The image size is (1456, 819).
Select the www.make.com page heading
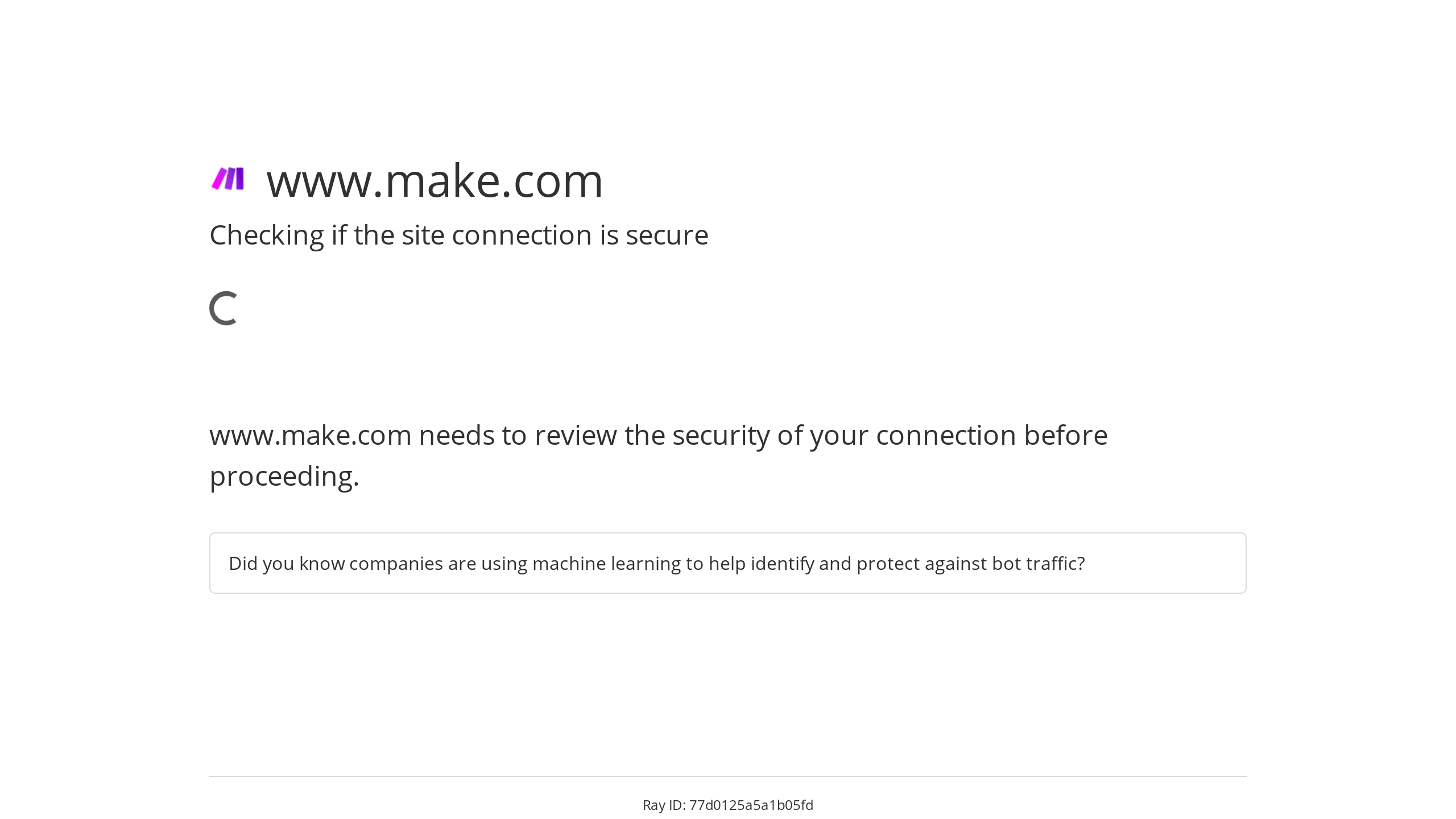pyautogui.click(x=435, y=181)
